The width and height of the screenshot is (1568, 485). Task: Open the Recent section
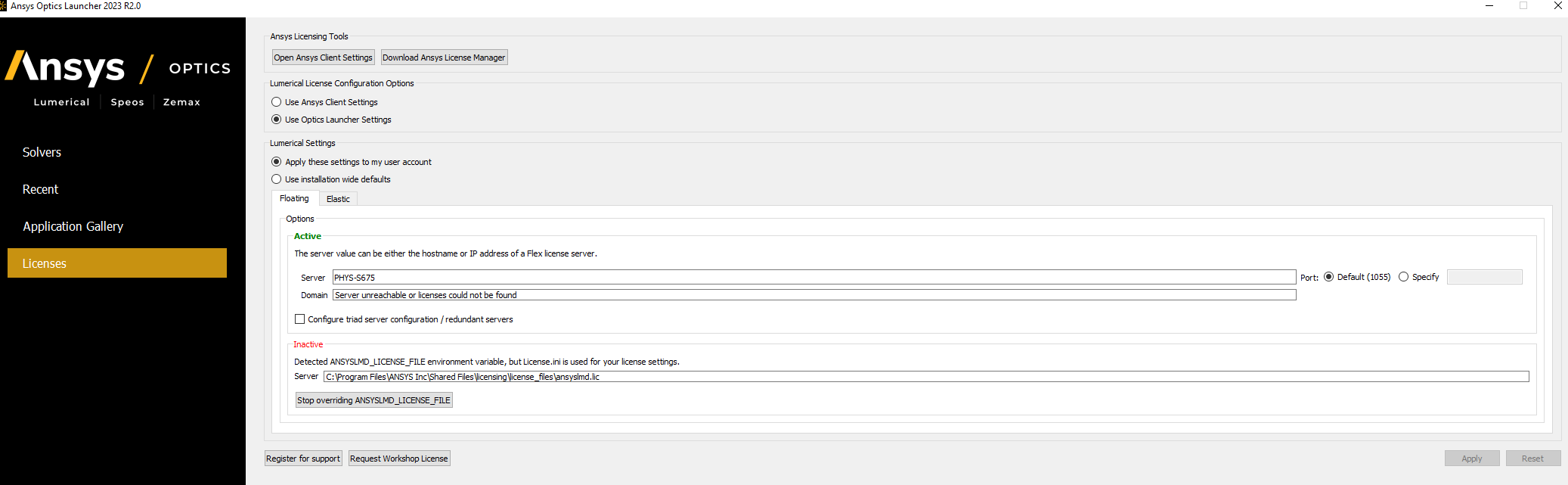40,189
